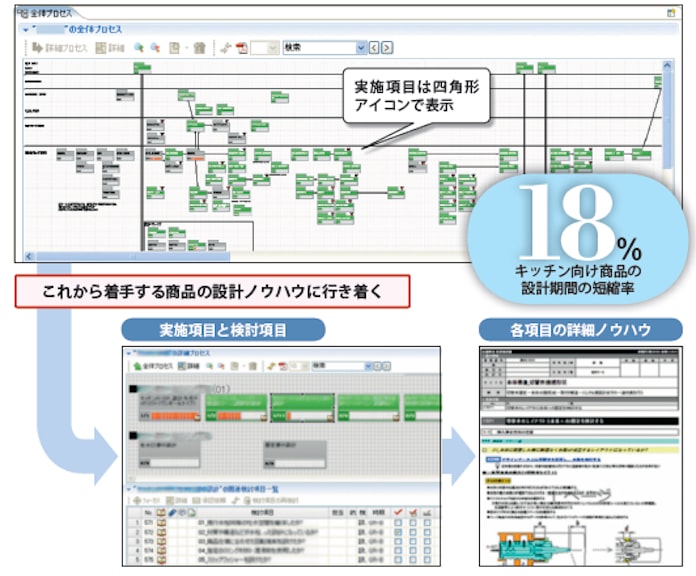696x576 pixels.
Task: Click the pin icon in the 詳細プロセス toolbar
Action: point(270,366)
